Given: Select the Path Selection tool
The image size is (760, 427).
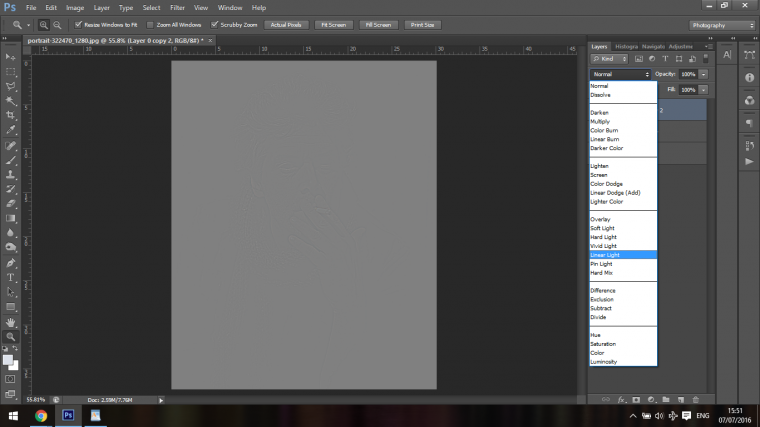Looking at the screenshot, I should pyautogui.click(x=10, y=292).
